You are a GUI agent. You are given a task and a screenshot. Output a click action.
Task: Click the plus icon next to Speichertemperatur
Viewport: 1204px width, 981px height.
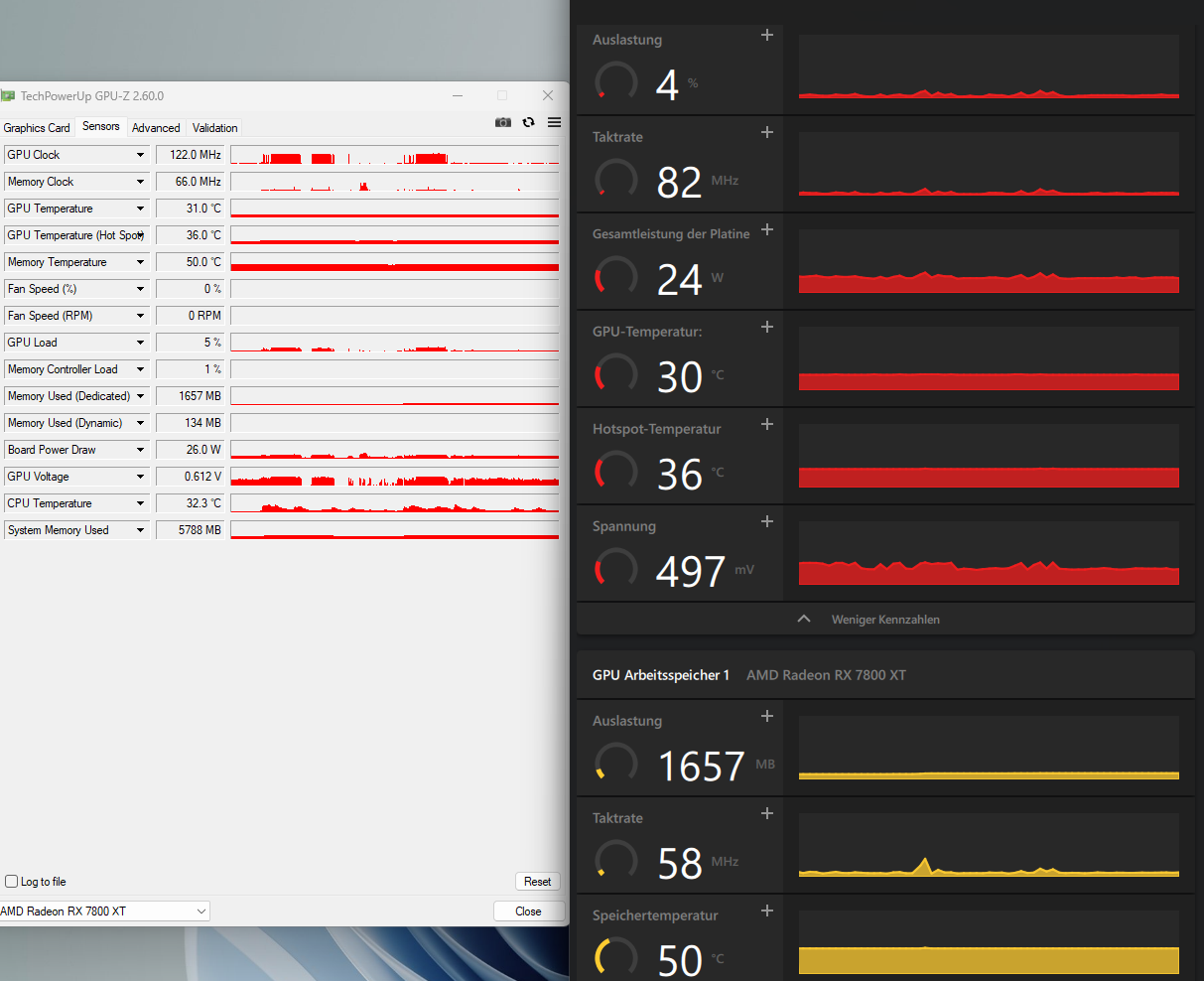coord(766,910)
